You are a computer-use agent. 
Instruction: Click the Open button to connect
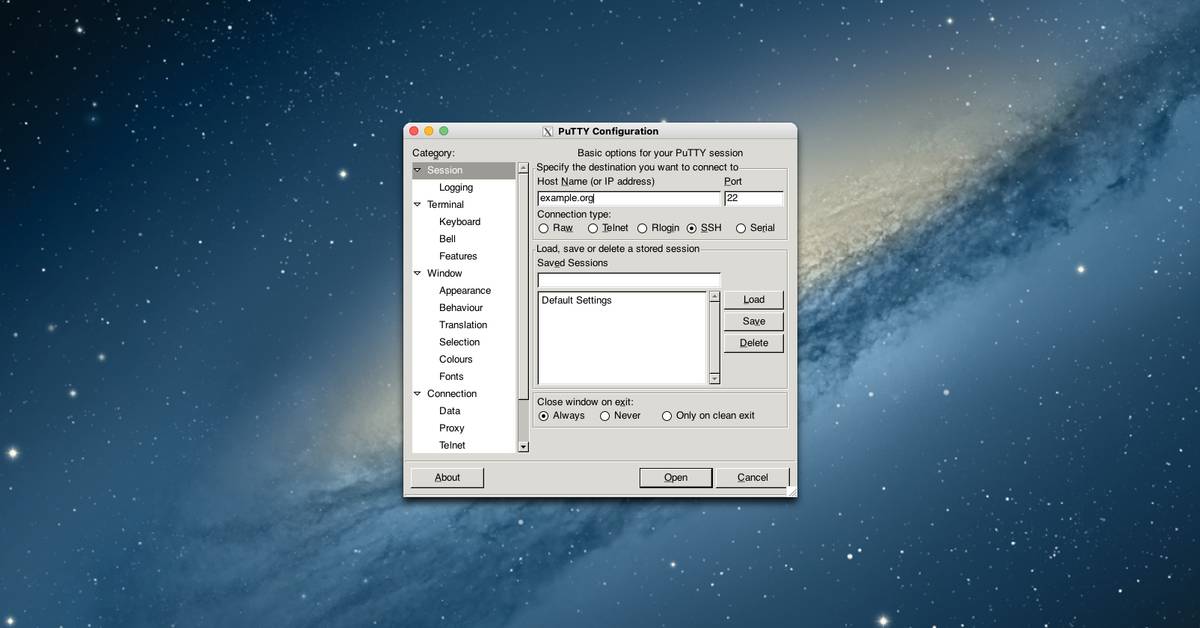676,478
